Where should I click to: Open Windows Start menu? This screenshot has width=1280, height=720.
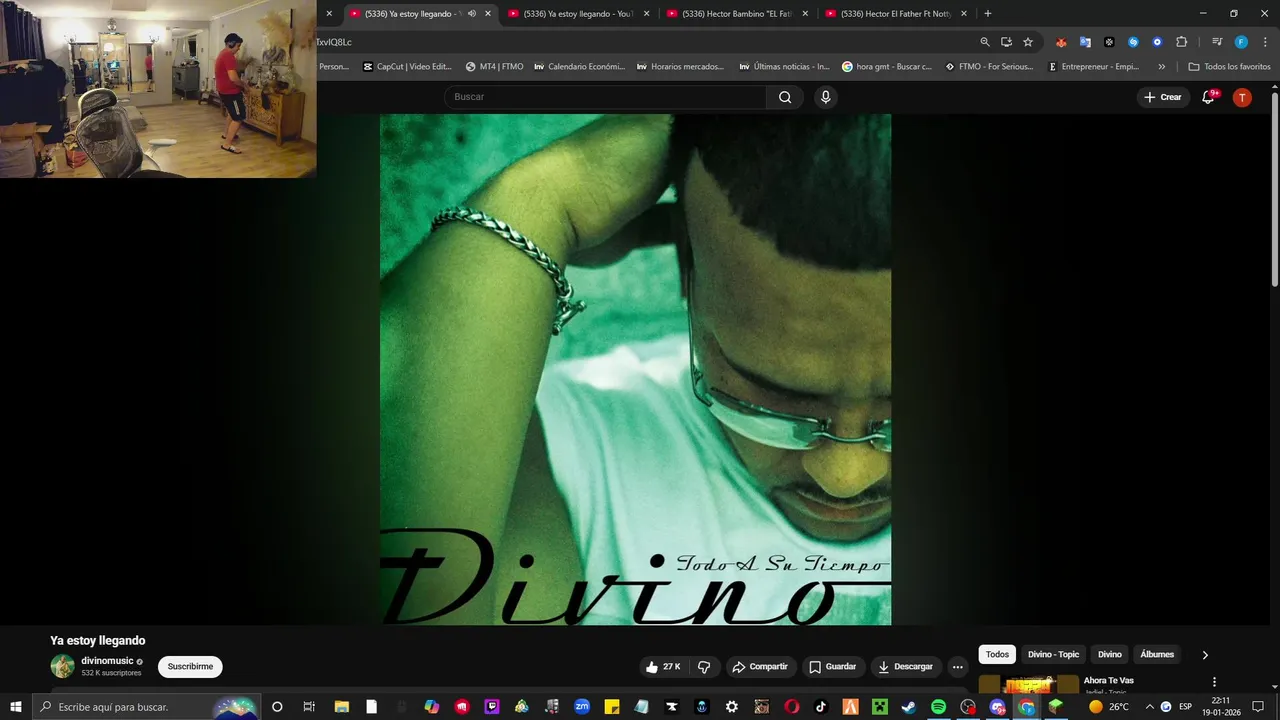point(16,706)
